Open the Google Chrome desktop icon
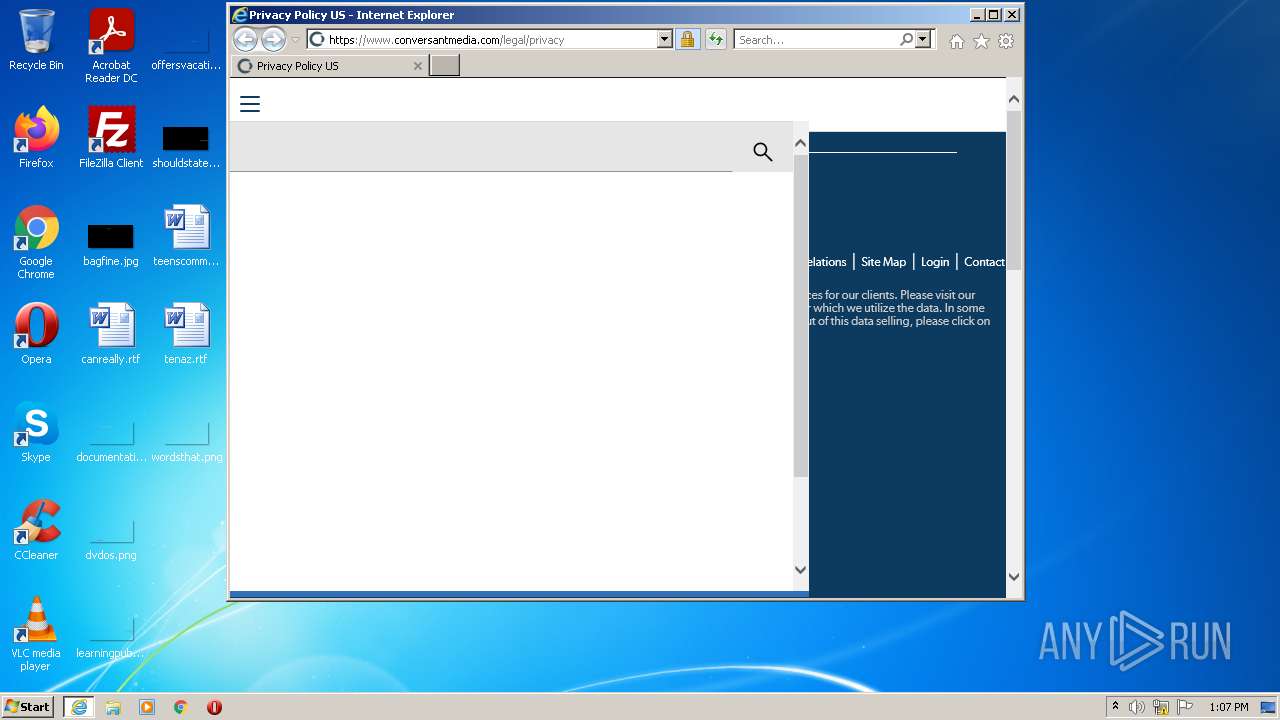The width and height of the screenshot is (1280, 720). click(36, 242)
